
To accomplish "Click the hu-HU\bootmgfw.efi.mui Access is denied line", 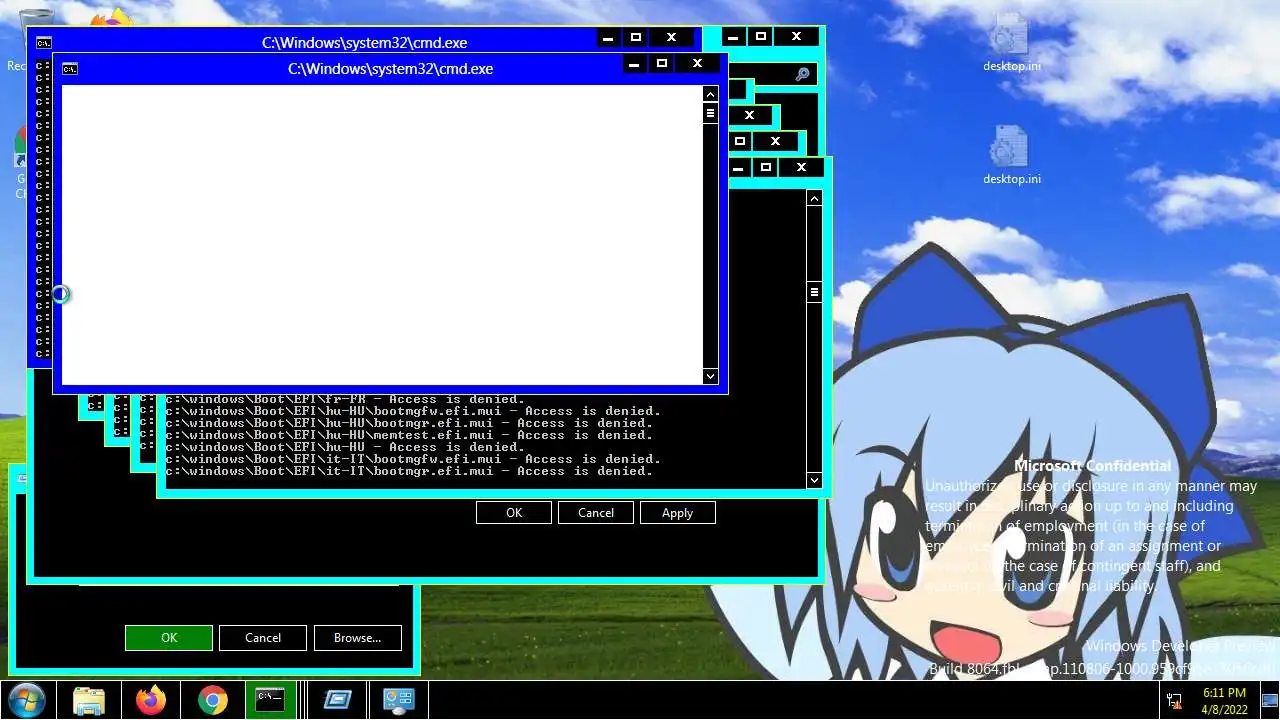I will point(413,411).
